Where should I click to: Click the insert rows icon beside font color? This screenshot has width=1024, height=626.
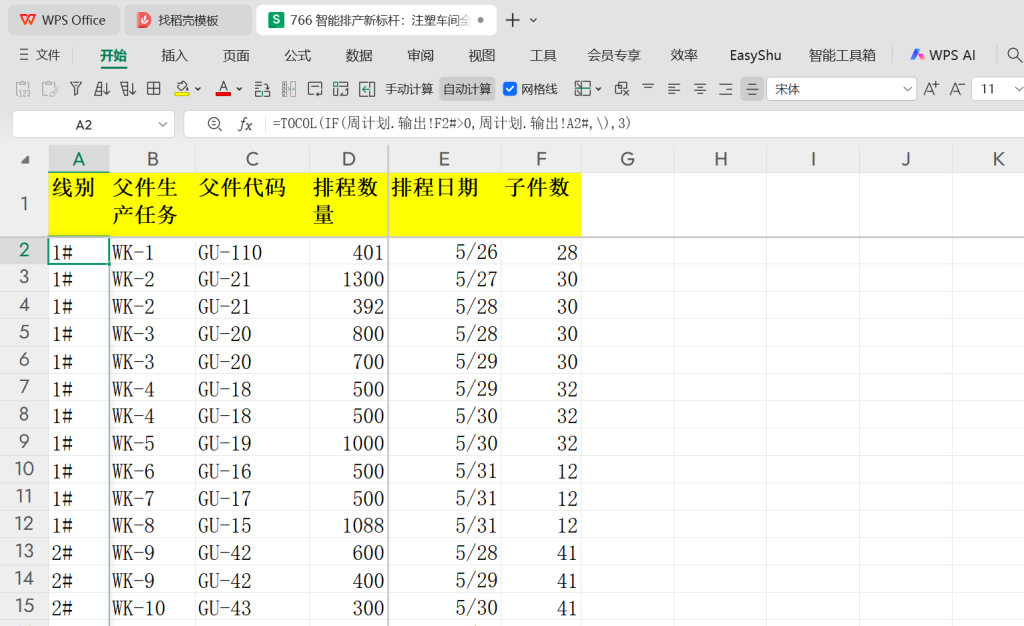point(263,89)
